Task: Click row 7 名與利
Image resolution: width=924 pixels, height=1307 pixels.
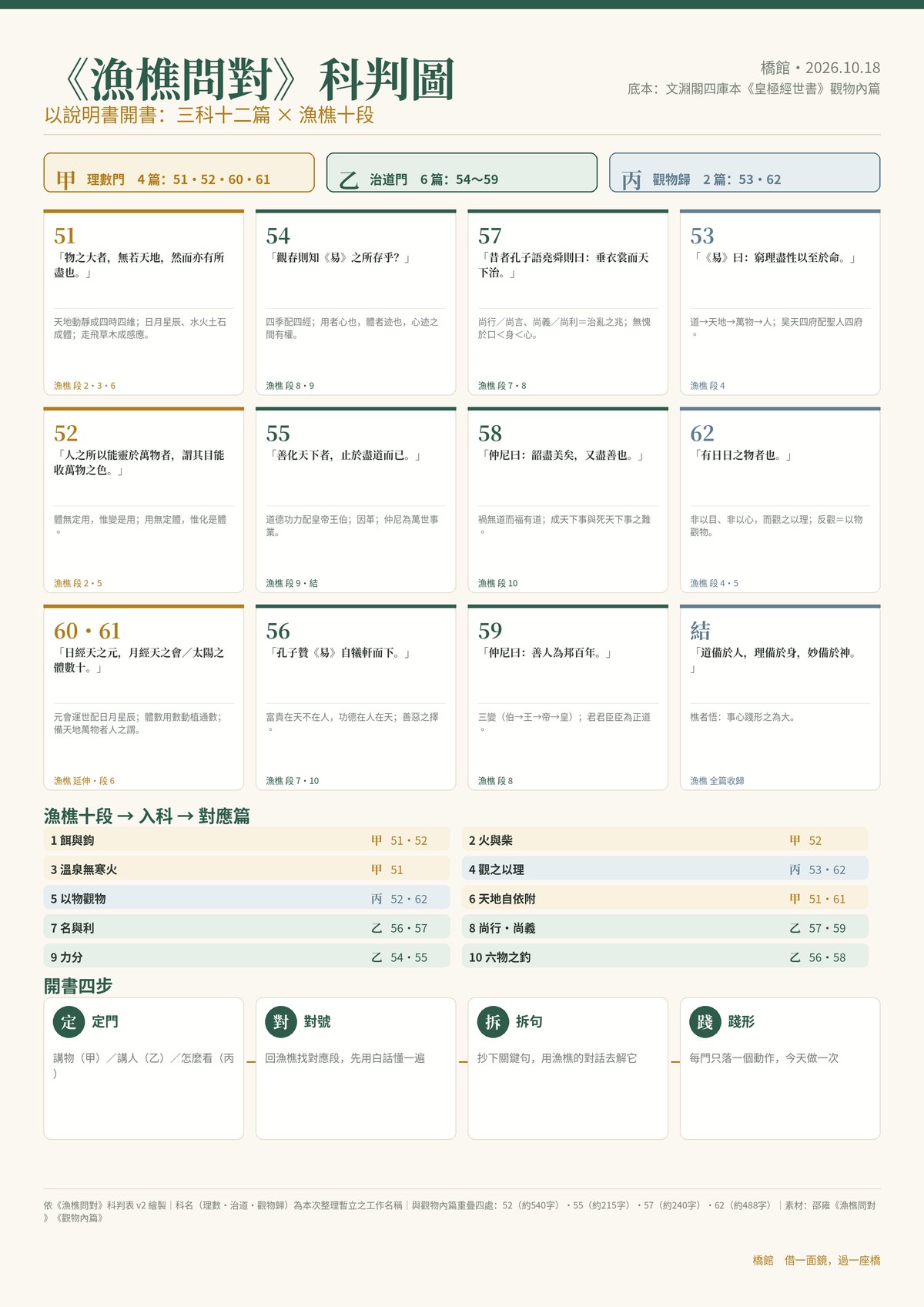Action: (x=247, y=928)
